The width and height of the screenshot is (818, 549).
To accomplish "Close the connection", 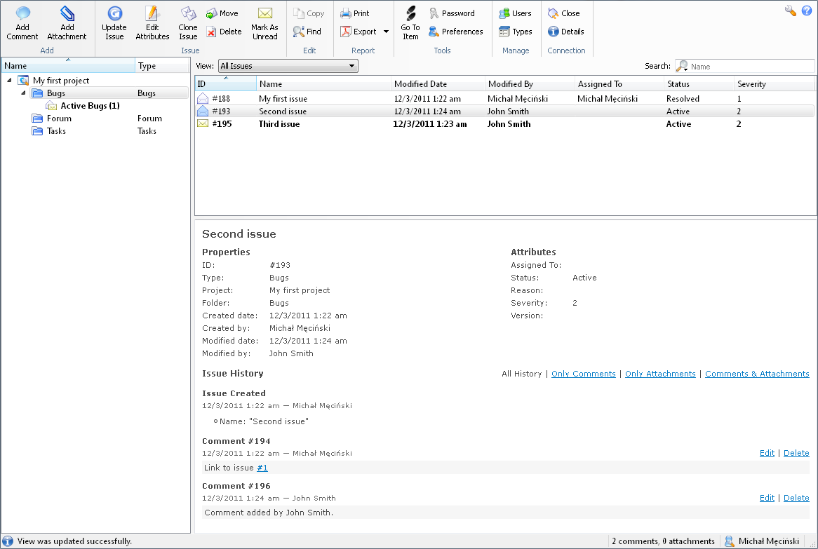I will [563, 13].
